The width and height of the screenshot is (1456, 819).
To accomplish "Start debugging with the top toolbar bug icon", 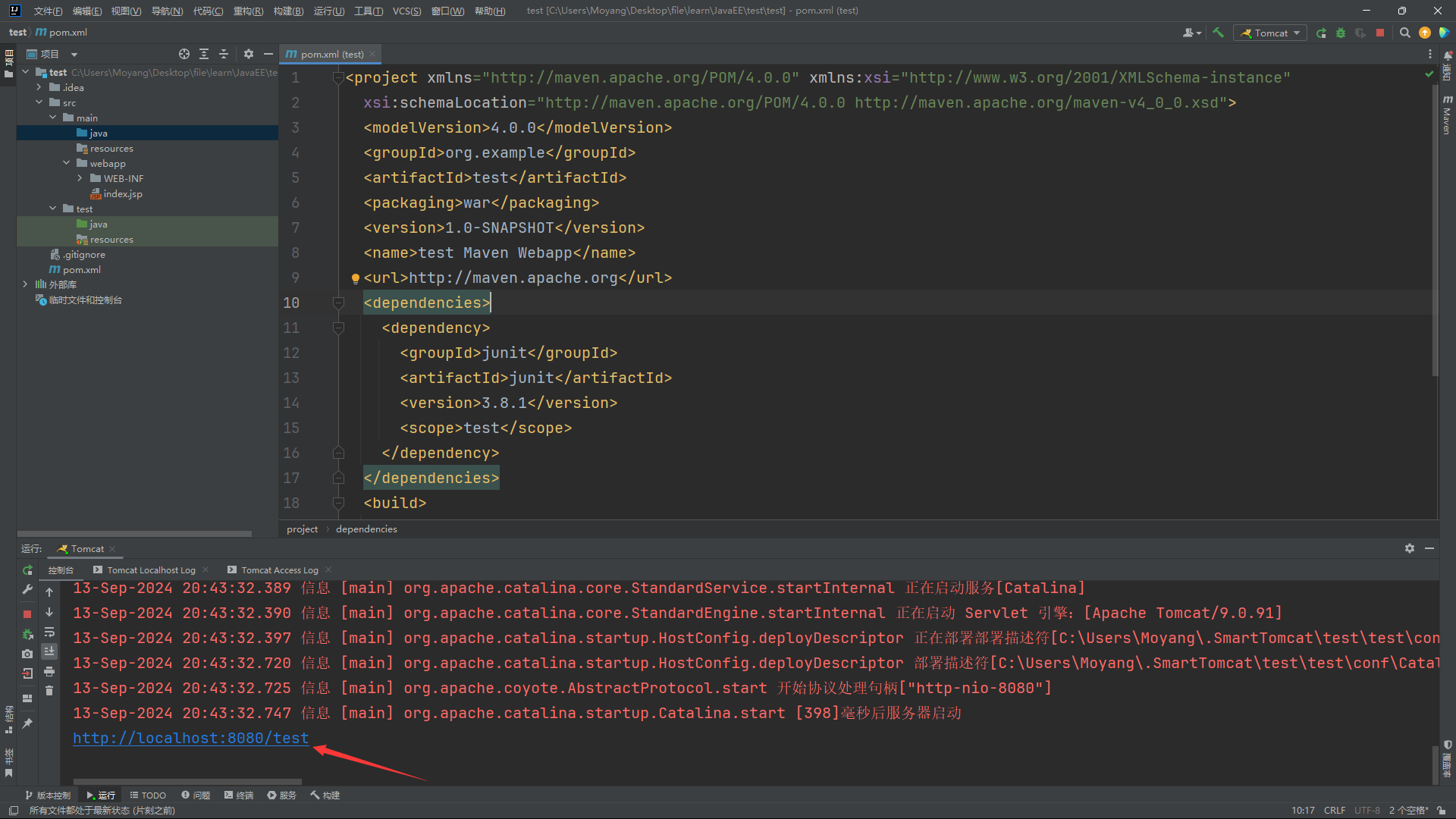I will tap(1341, 33).
